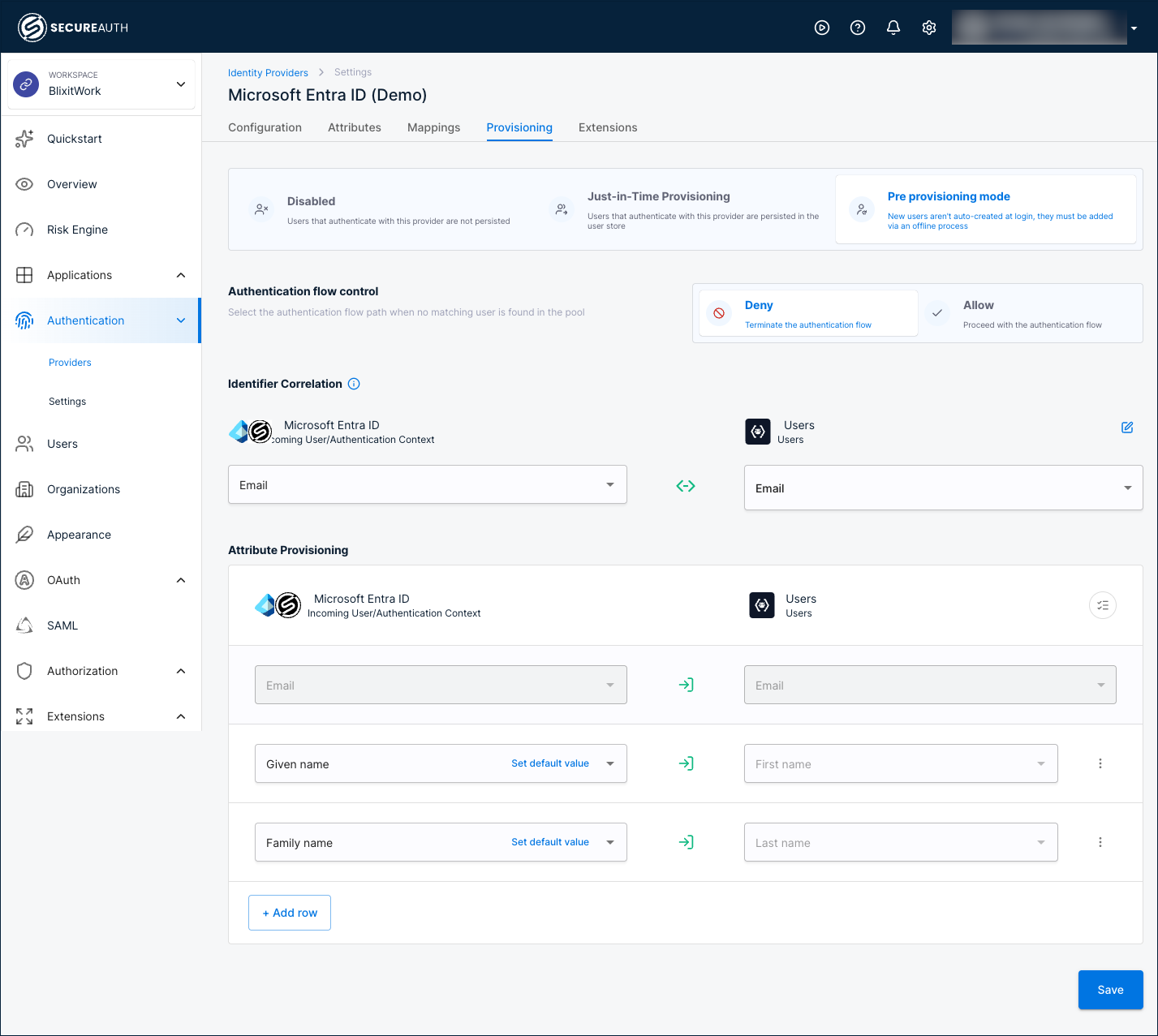Click the Users people icon

pyautogui.click(x=24, y=444)
